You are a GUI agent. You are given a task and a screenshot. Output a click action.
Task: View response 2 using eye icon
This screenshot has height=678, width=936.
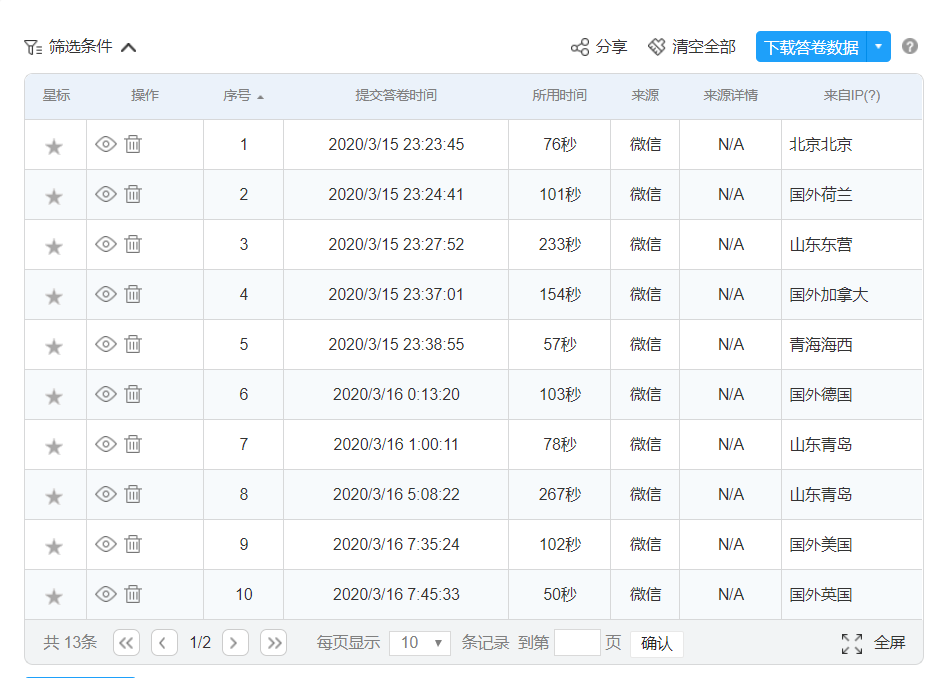pos(106,194)
